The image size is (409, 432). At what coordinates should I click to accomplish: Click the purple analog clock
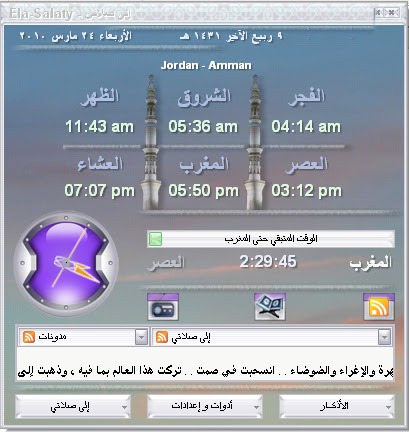tap(66, 263)
